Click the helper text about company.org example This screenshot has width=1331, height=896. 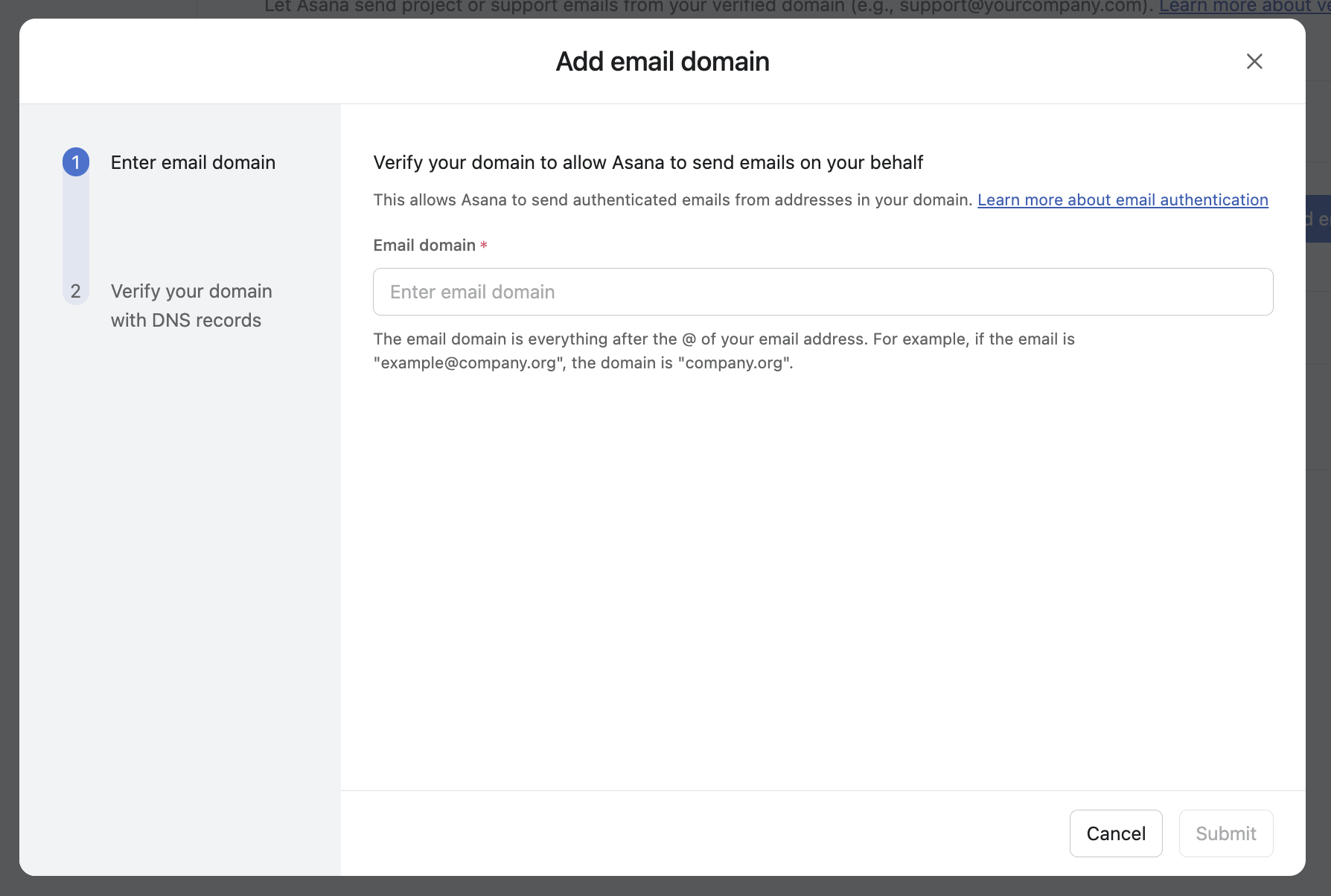[724, 351]
